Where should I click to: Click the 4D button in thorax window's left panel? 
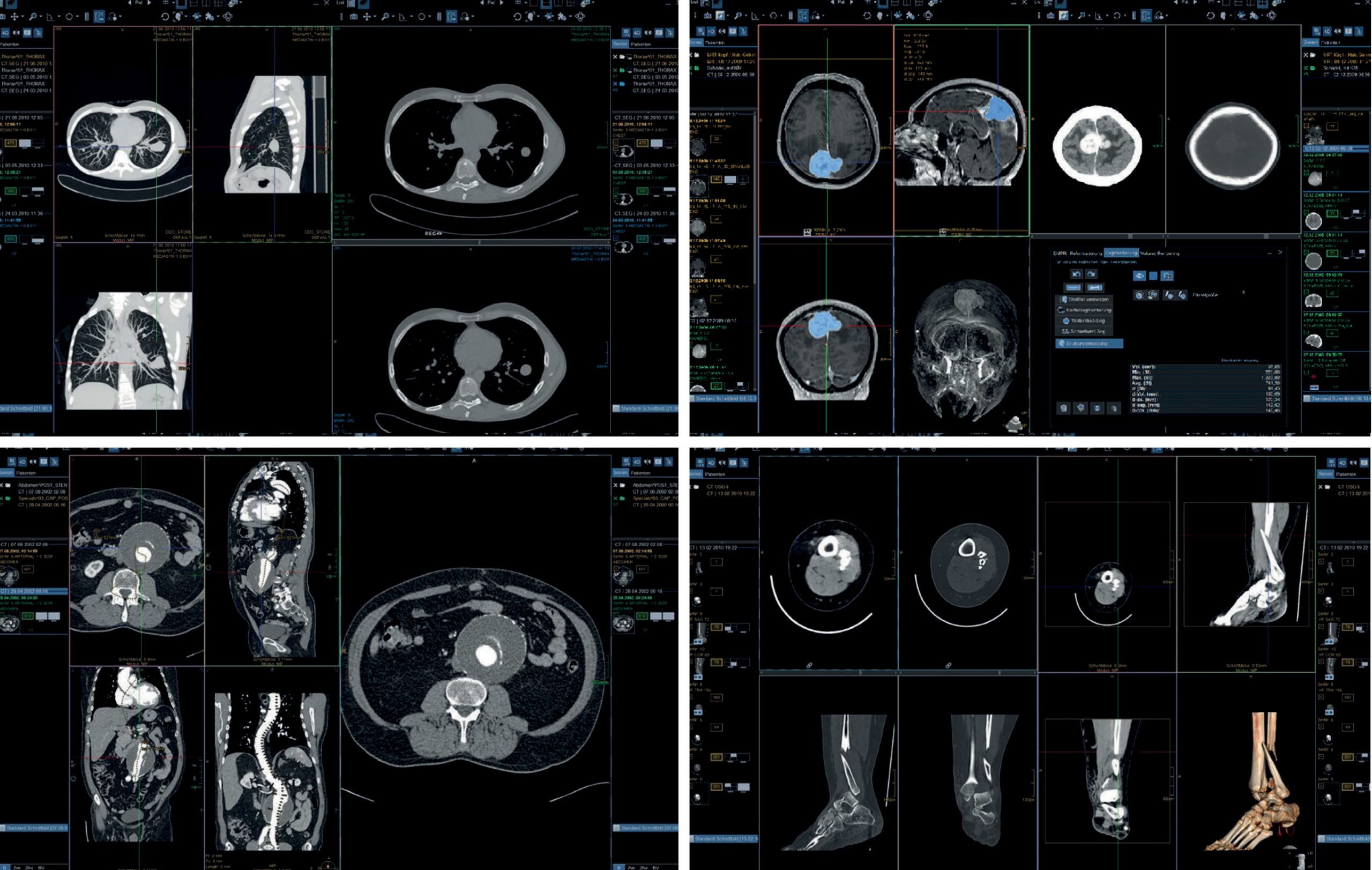point(5,33)
